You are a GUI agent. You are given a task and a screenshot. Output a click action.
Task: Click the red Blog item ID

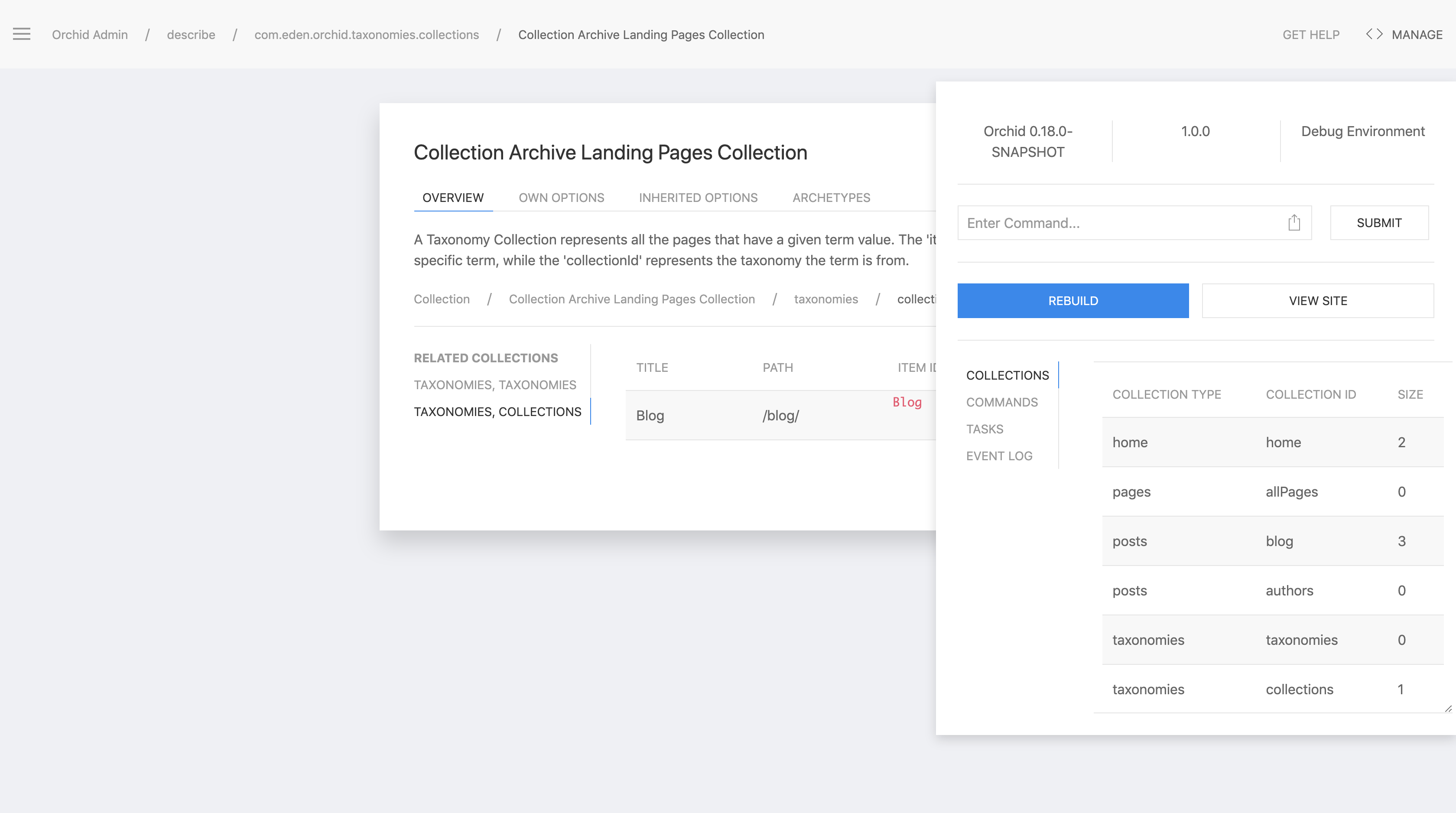pos(907,402)
